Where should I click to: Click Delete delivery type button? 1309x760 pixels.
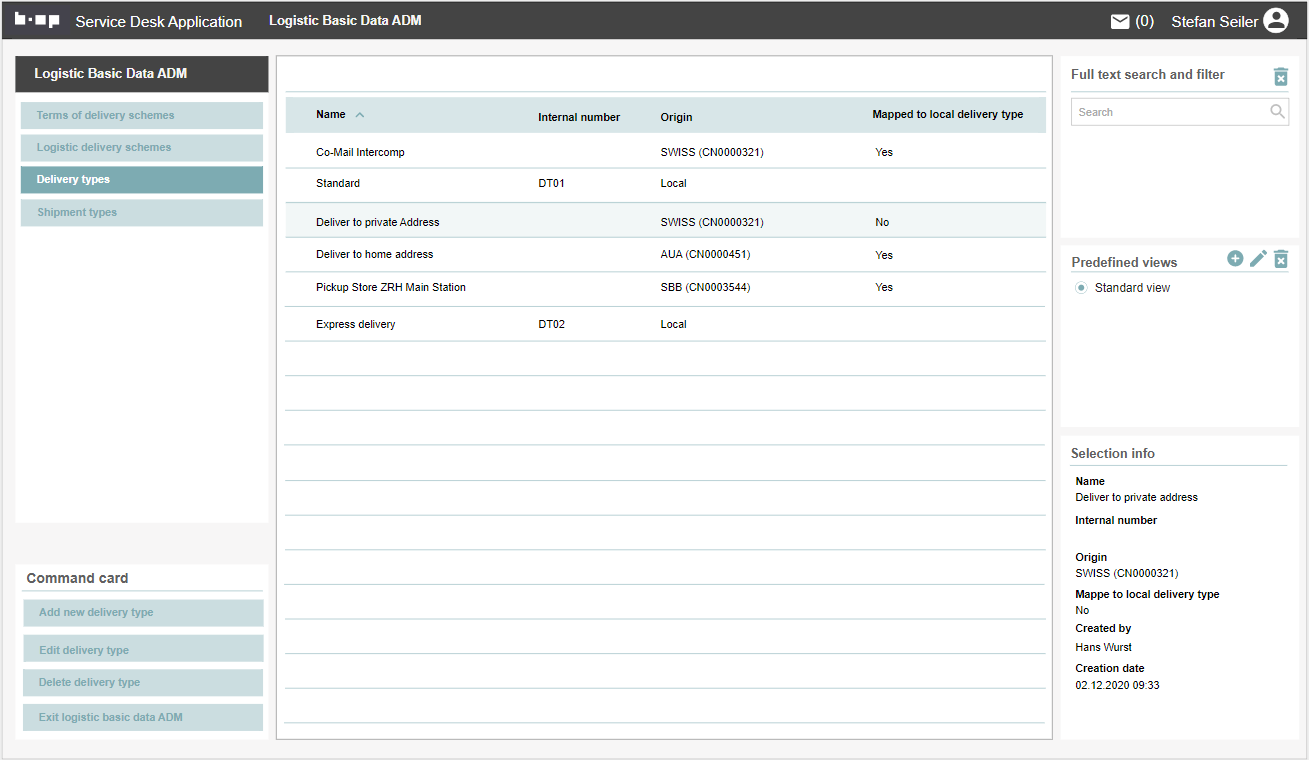coord(142,683)
